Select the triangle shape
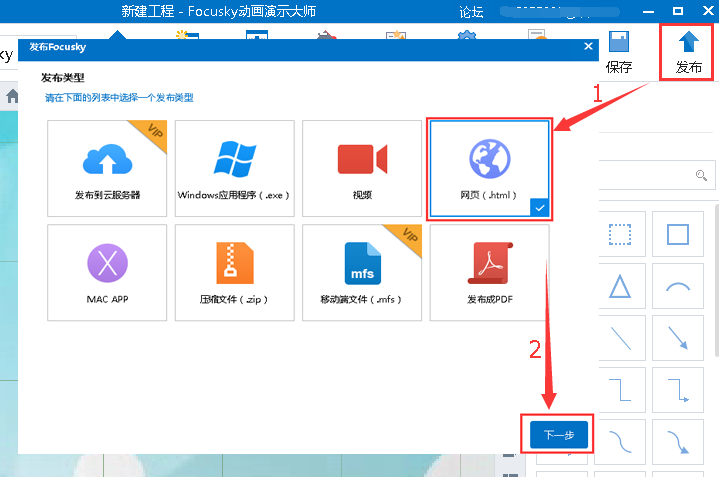This screenshot has width=719, height=477. point(619,286)
